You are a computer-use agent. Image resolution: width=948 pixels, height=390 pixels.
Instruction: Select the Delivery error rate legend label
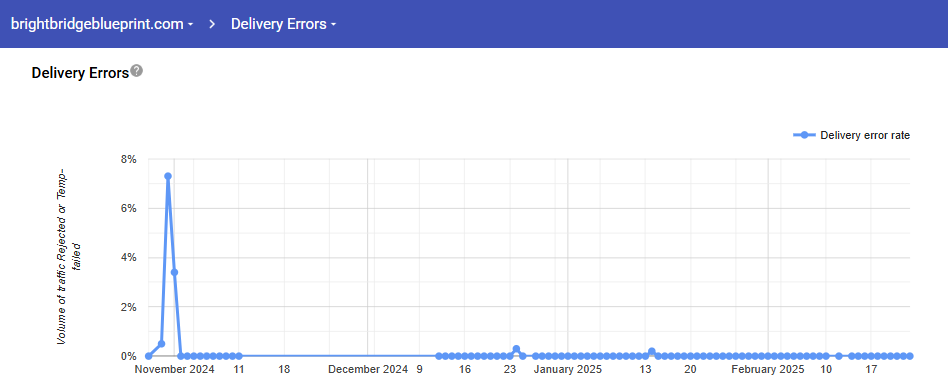[865, 135]
